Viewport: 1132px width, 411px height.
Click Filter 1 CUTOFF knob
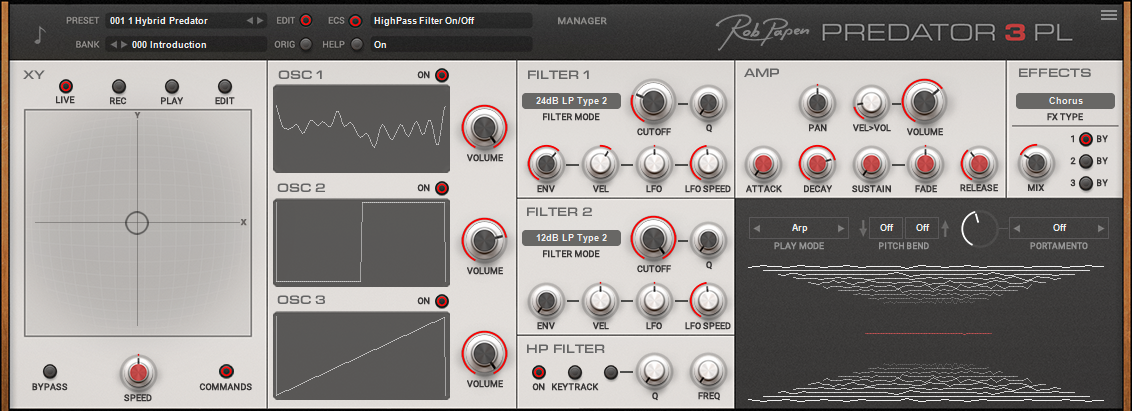[x=653, y=102]
